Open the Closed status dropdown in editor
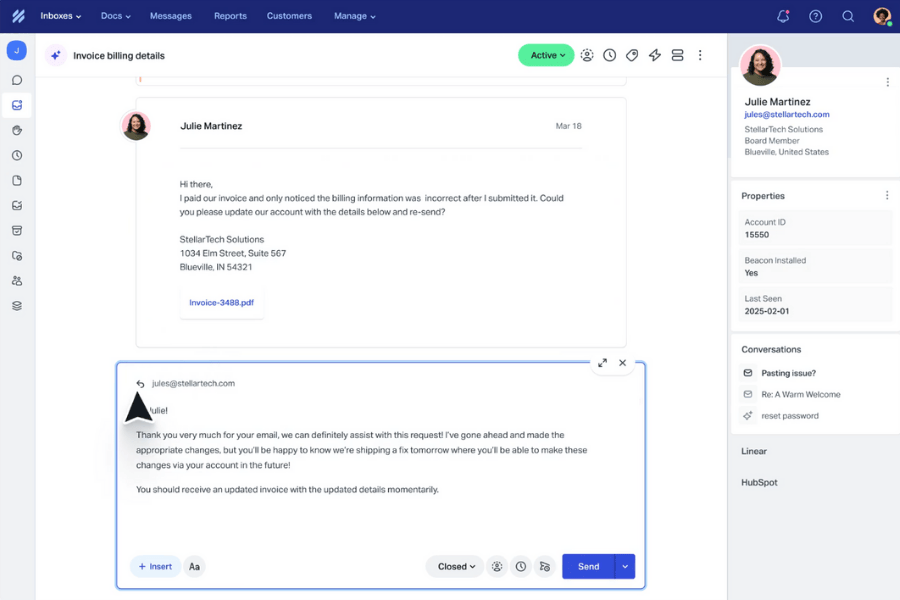 coord(455,567)
